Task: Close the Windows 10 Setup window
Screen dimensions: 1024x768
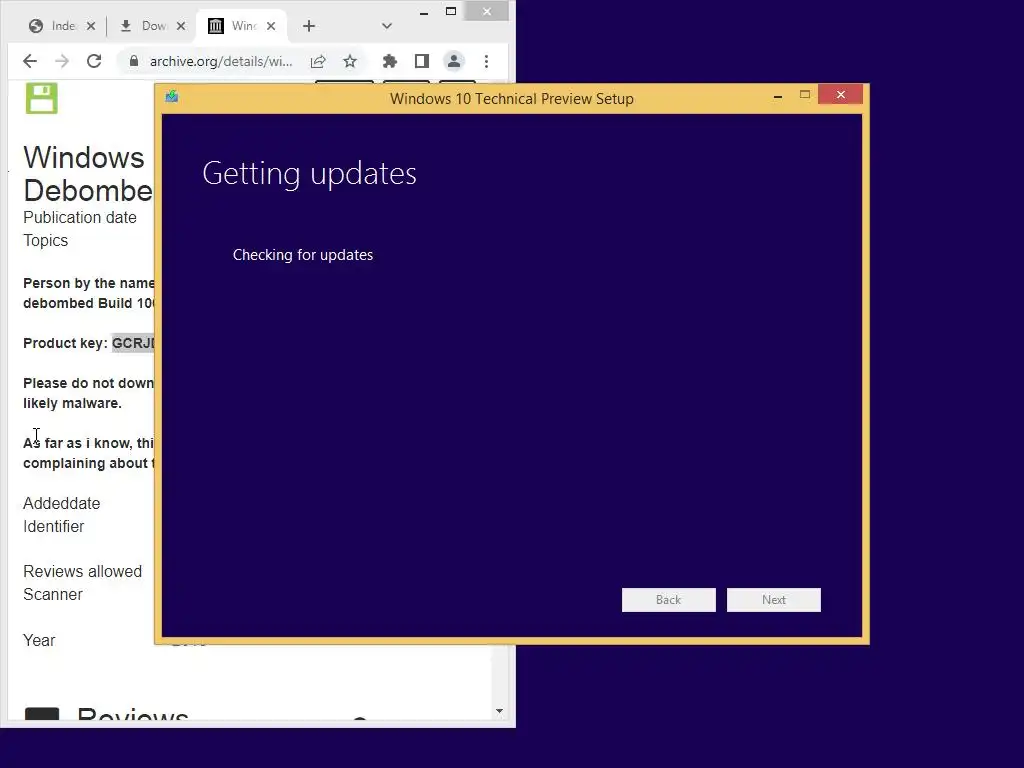Action: pyautogui.click(x=840, y=95)
